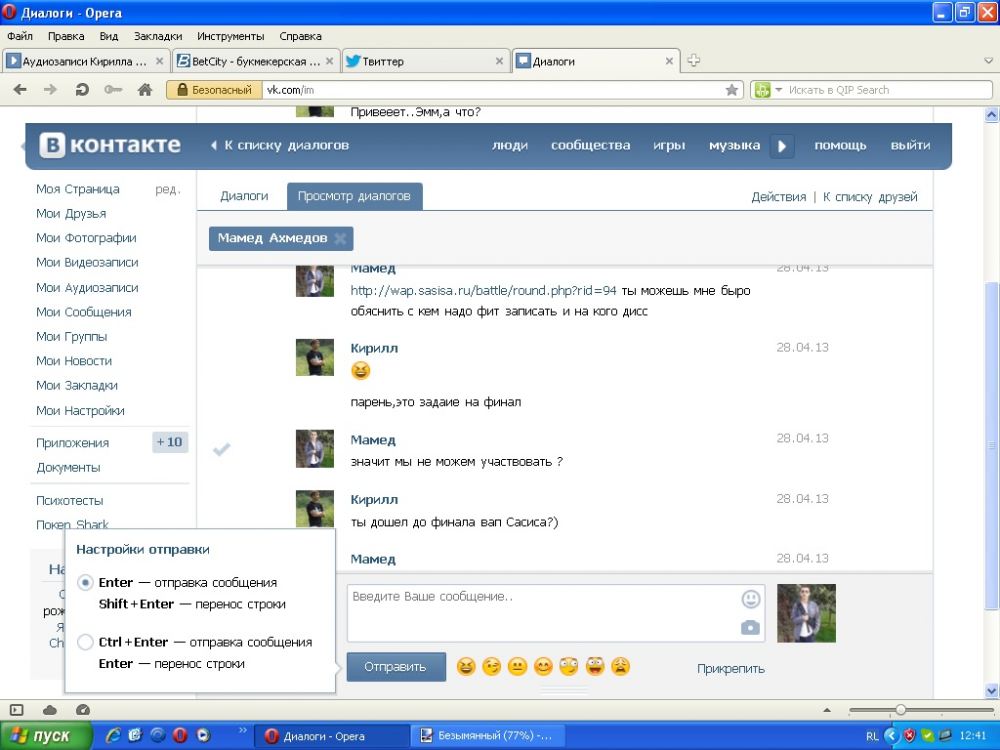Reload the page with the refresh icon
Image resolution: width=1000 pixels, height=750 pixels.
[x=82, y=90]
